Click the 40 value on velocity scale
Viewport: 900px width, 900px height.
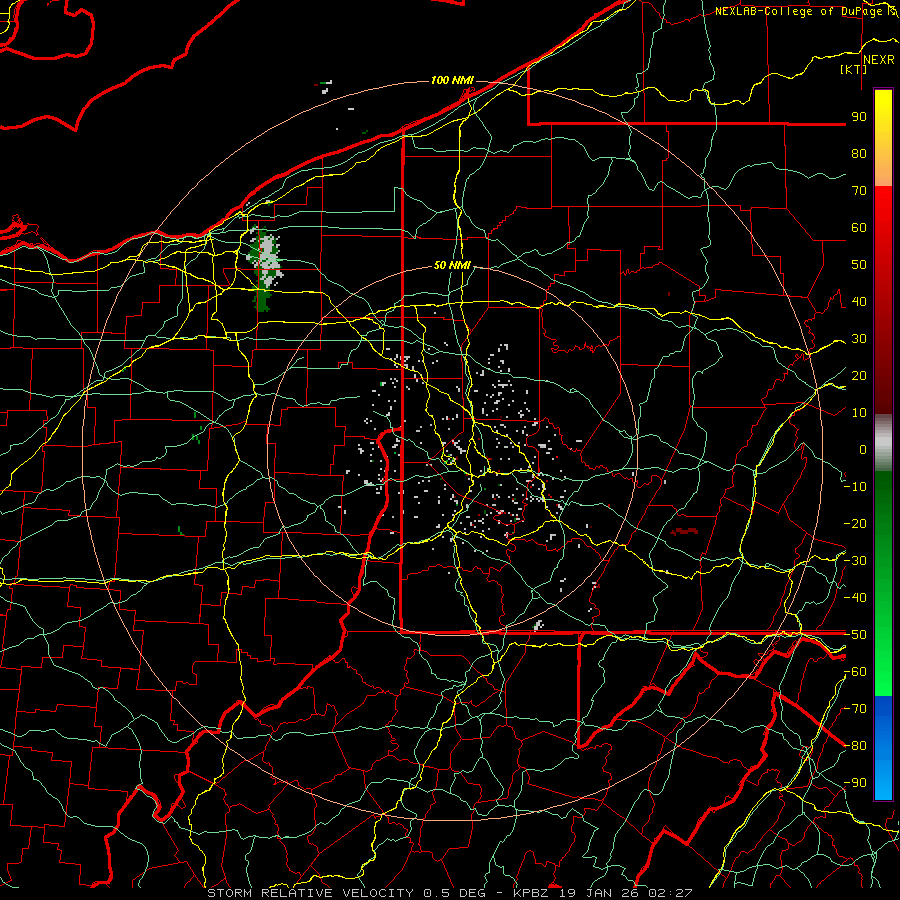tap(859, 301)
